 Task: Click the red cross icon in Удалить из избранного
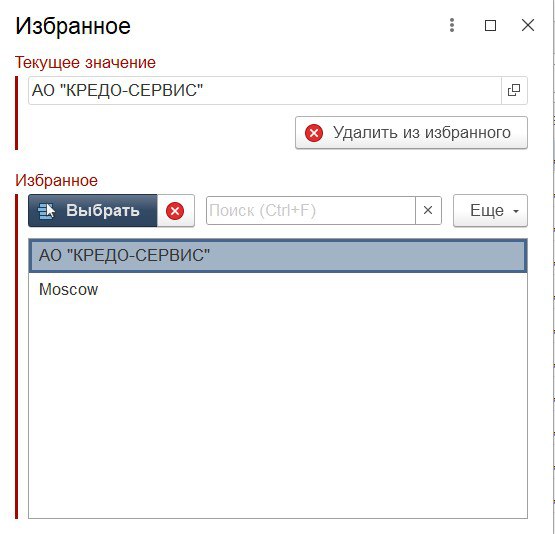point(314,133)
